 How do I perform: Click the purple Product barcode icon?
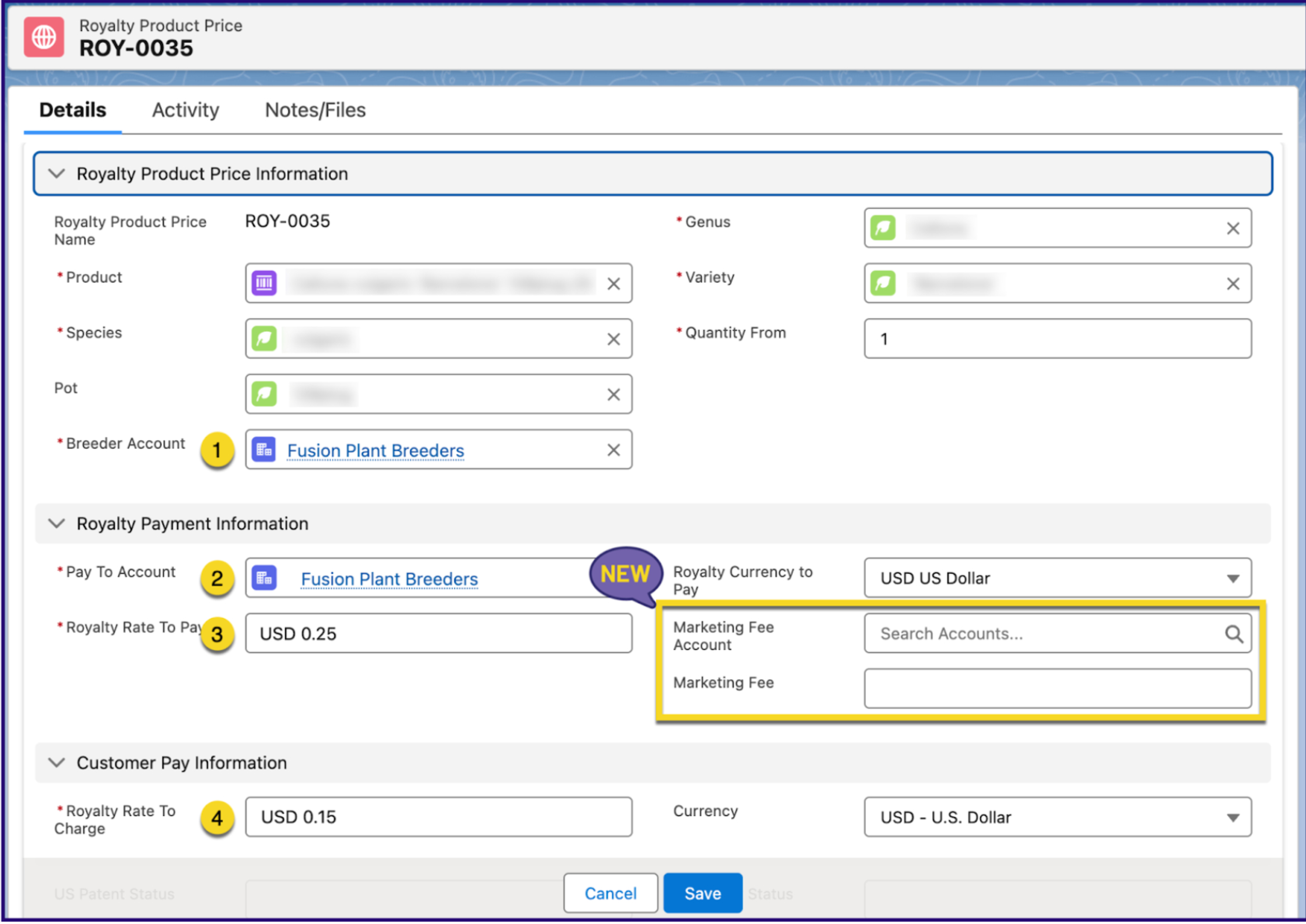(x=264, y=283)
